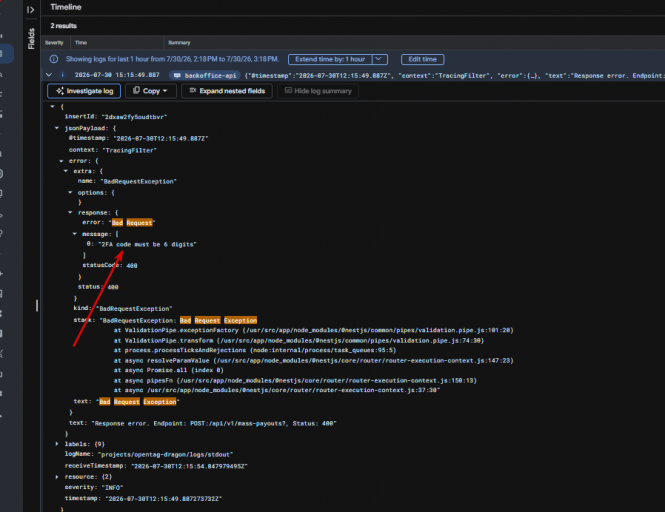
Task: Click the Edit time button
Action: 422,59
